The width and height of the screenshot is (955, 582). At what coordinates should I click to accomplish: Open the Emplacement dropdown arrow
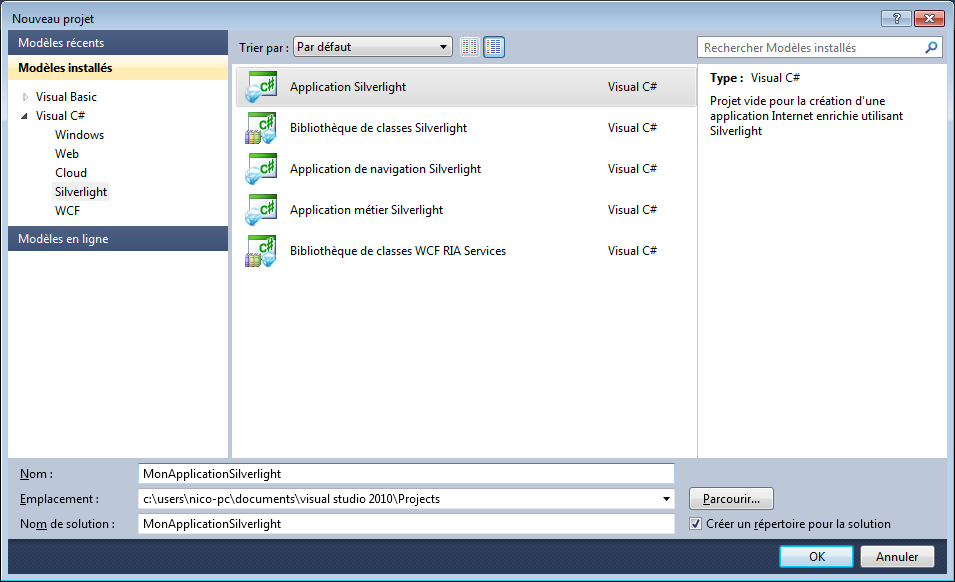pyautogui.click(x=666, y=499)
